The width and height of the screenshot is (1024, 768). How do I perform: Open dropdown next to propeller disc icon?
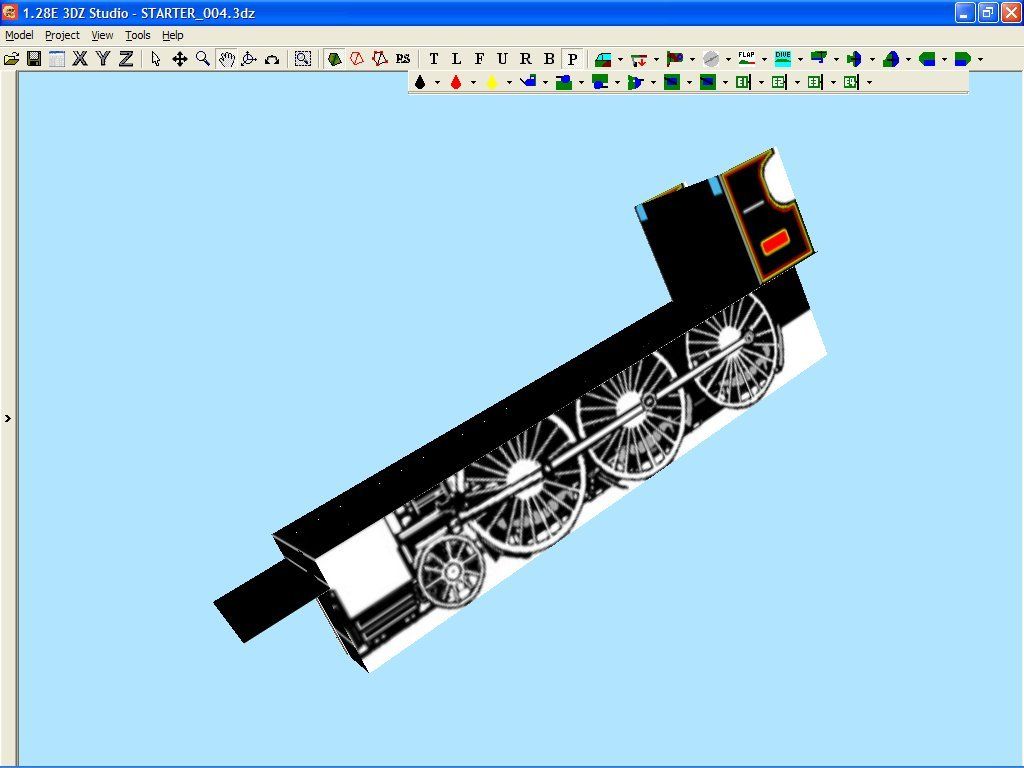coord(728,59)
